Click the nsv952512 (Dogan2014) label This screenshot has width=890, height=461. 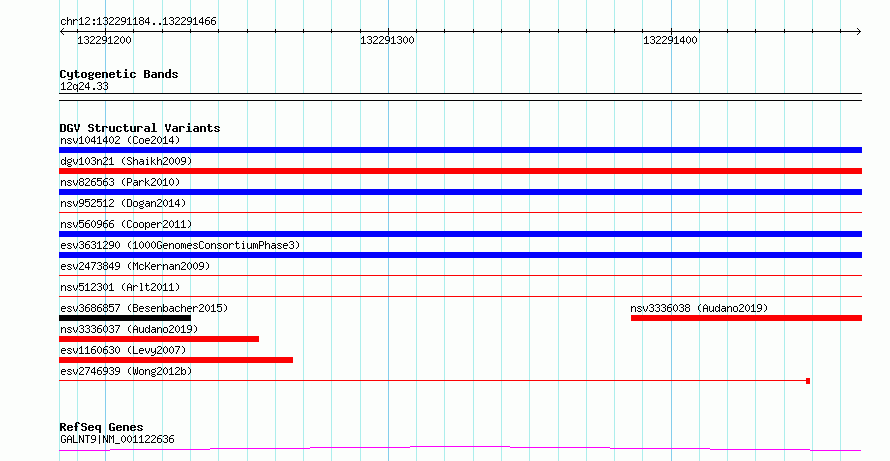pos(123,203)
